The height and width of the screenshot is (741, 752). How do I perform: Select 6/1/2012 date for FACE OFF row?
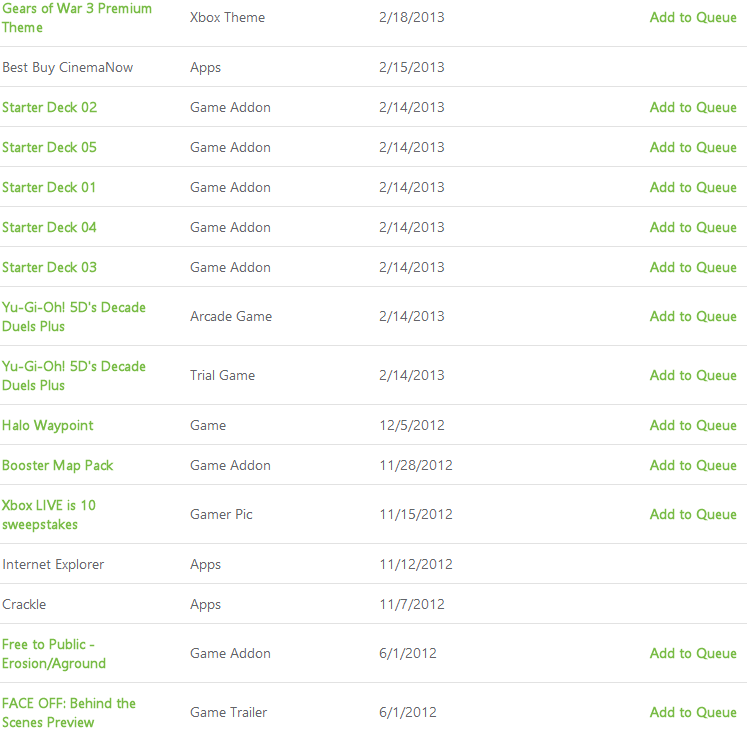coord(408,712)
